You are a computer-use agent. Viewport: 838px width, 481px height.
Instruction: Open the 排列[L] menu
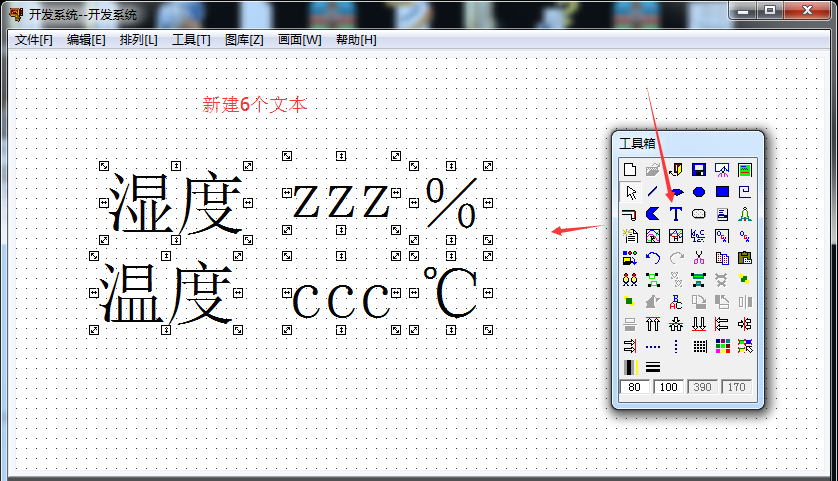(138, 40)
